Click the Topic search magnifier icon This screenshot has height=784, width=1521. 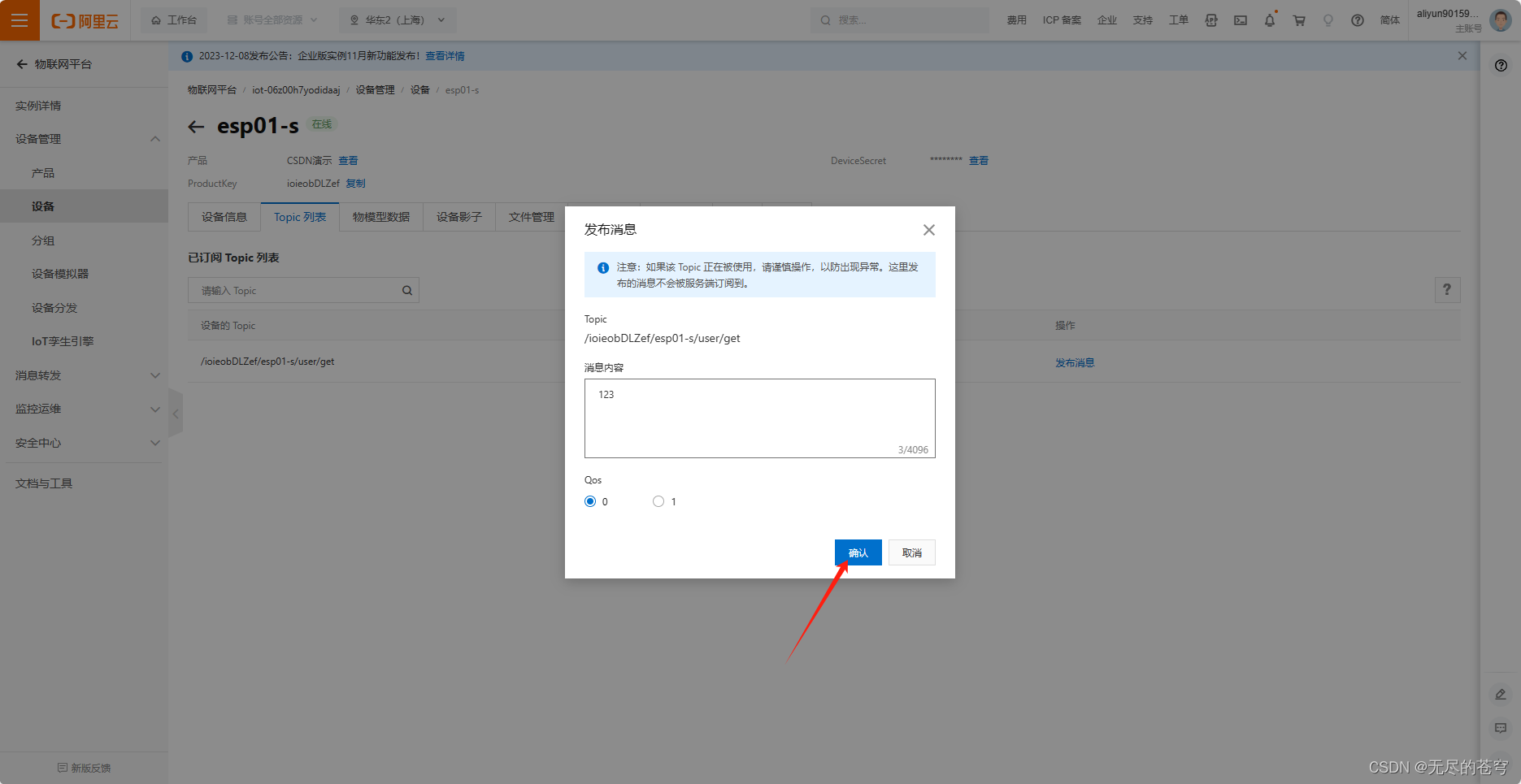[407, 290]
